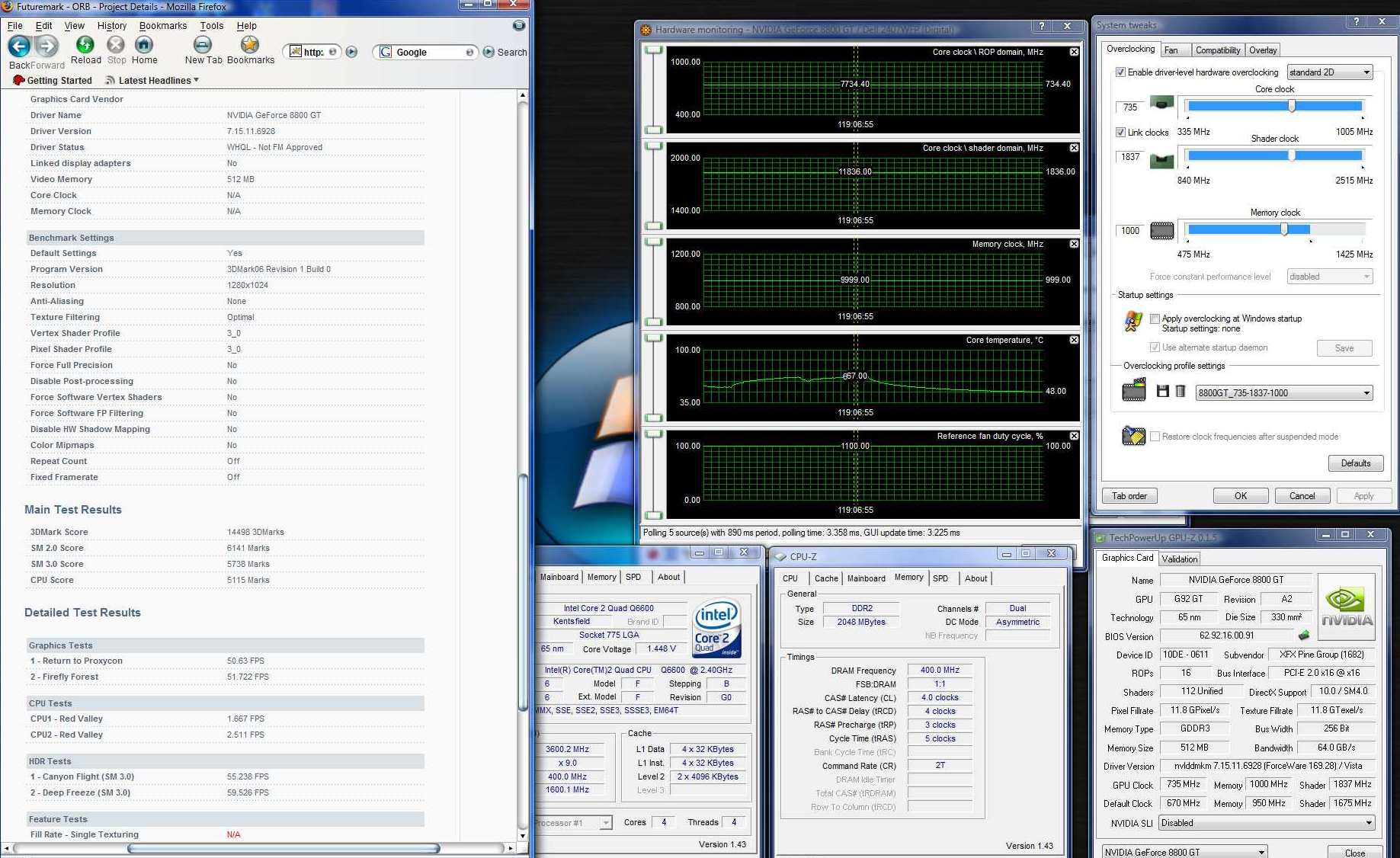Open the Tools menu in Firefox

point(212,25)
